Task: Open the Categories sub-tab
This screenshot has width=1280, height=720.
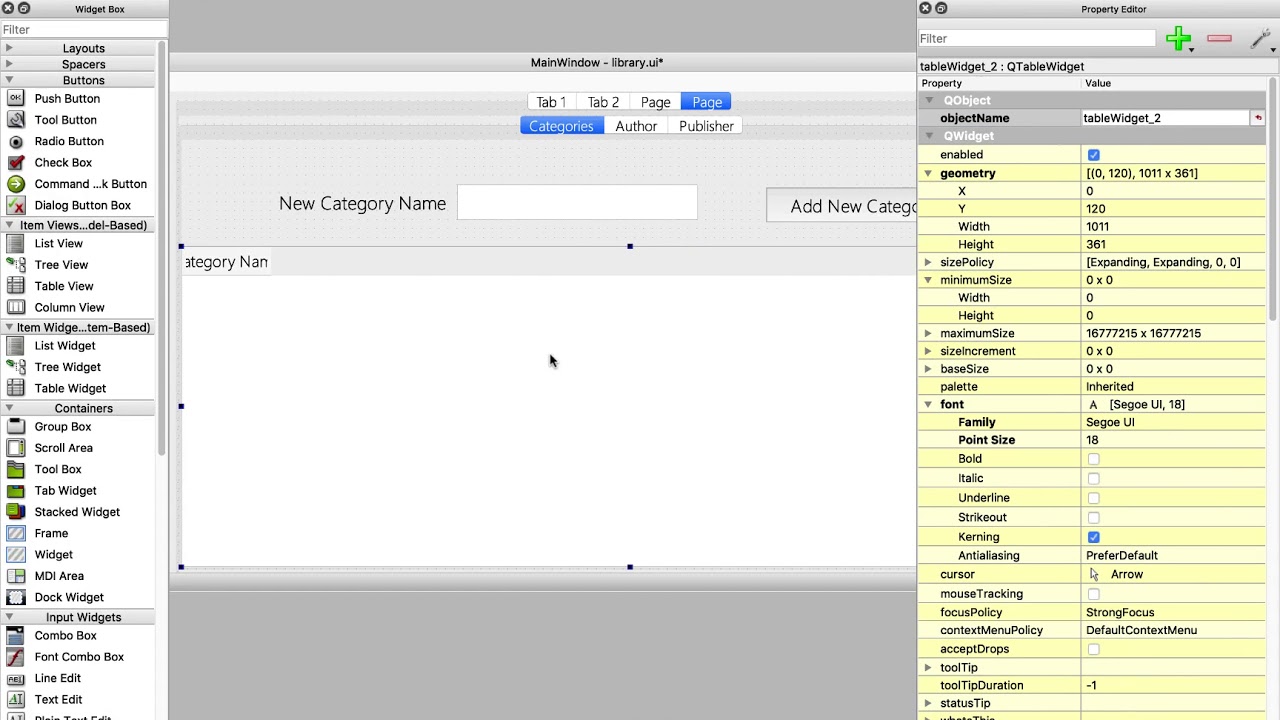Action: point(561,126)
